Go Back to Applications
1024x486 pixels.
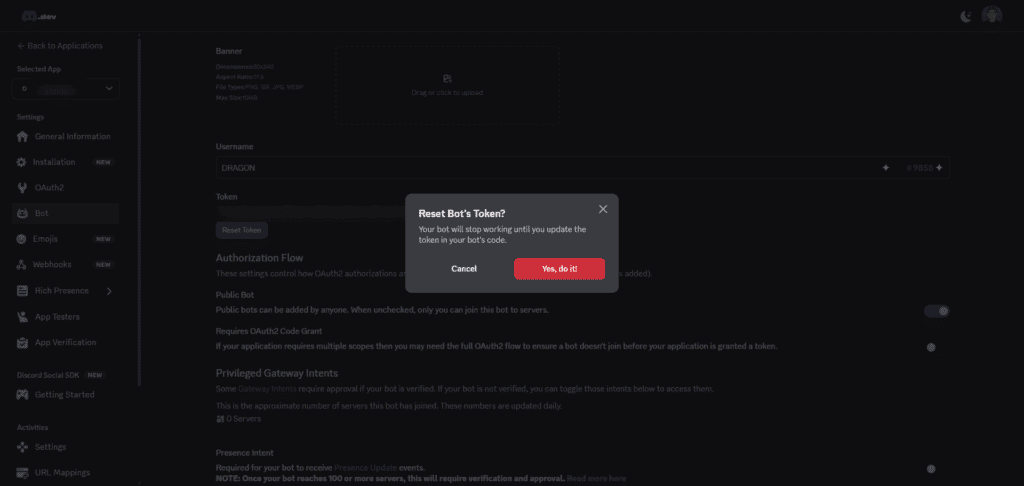[x=59, y=46]
